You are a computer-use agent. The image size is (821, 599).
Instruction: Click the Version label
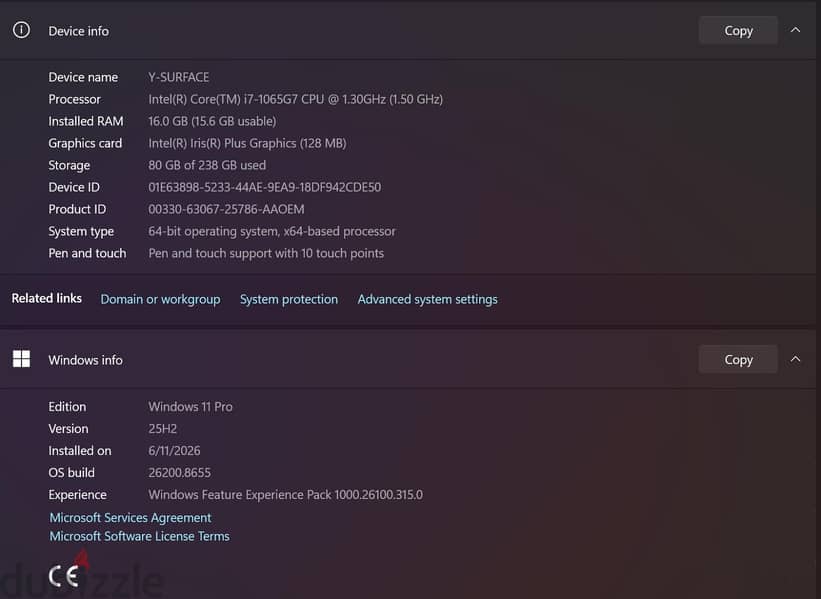pos(68,428)
